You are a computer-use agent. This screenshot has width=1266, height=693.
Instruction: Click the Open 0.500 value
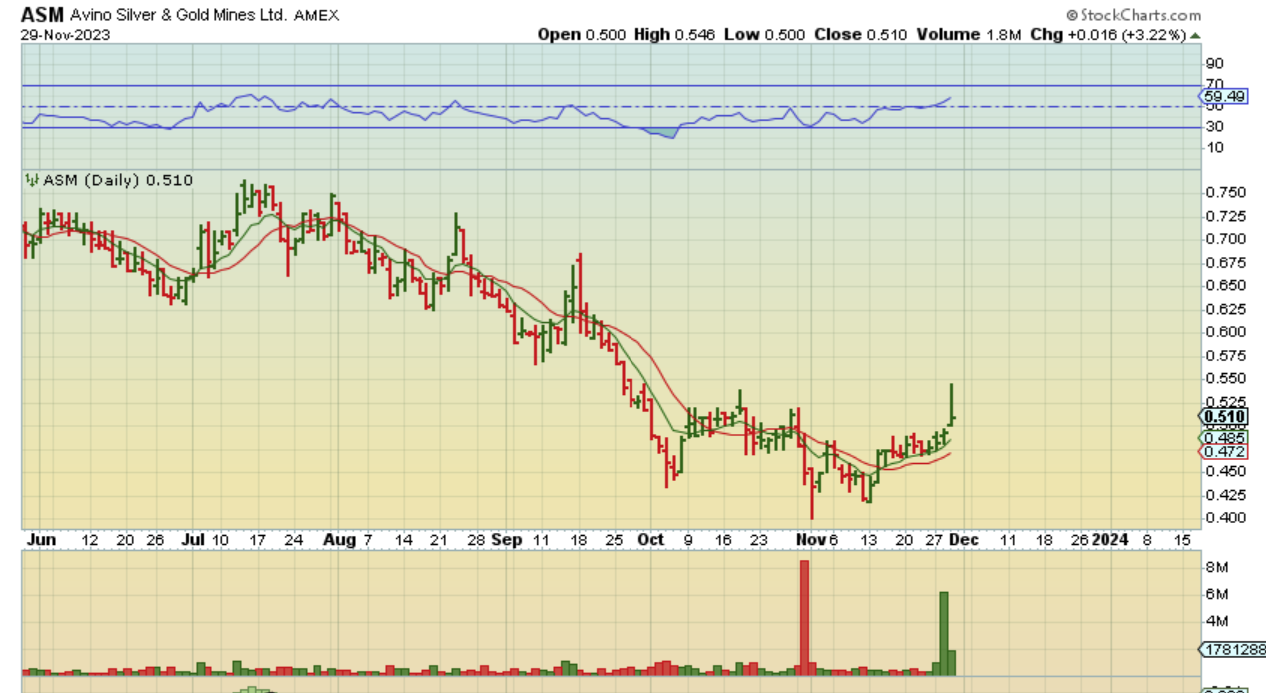pyautogui.click(x=582, y=34)
